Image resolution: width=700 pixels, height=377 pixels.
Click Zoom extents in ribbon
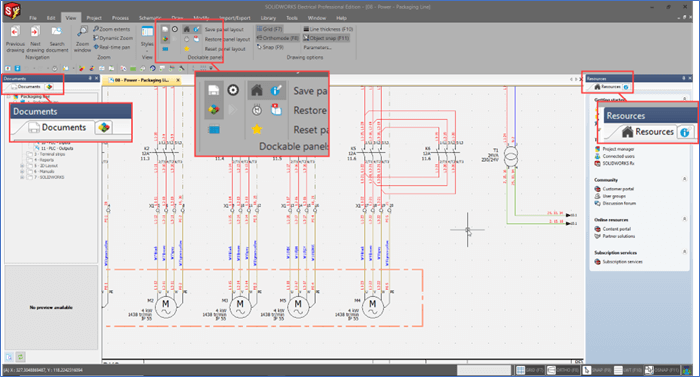(x=111, y=29)
